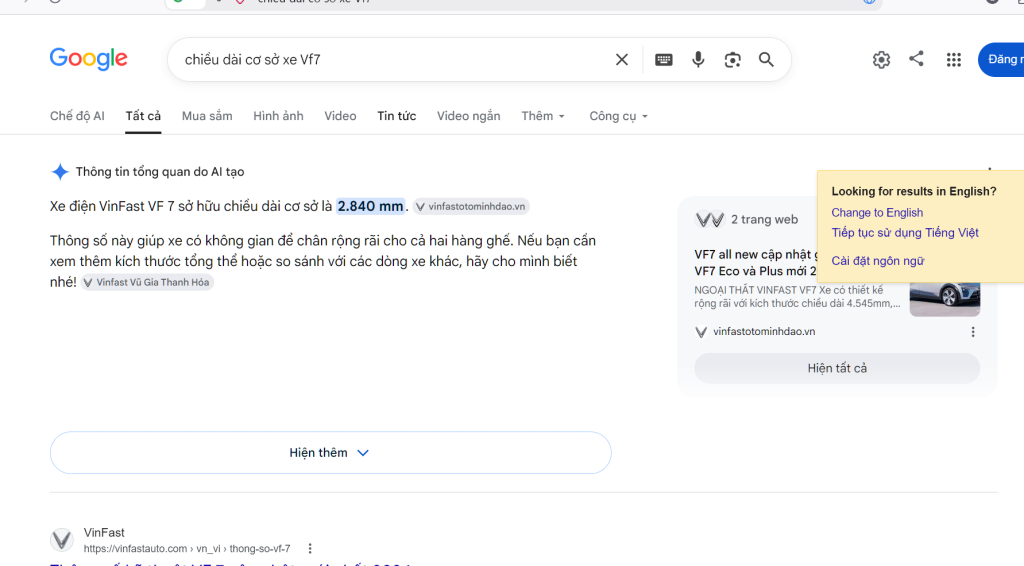Start voice search with the microphone icon
1024x566 pixels.
[x=698, y=59]
